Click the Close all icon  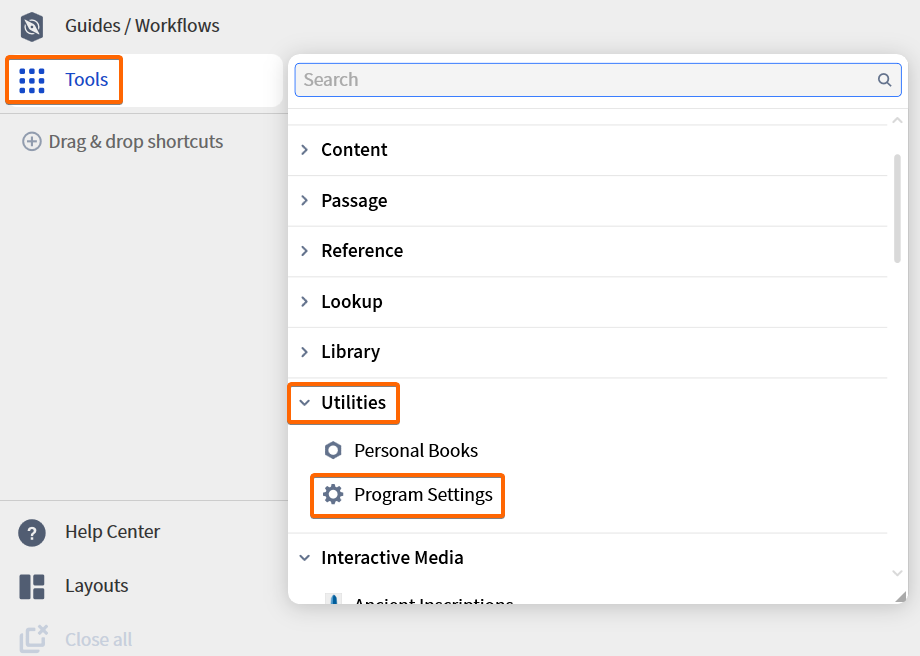[33, 638]
